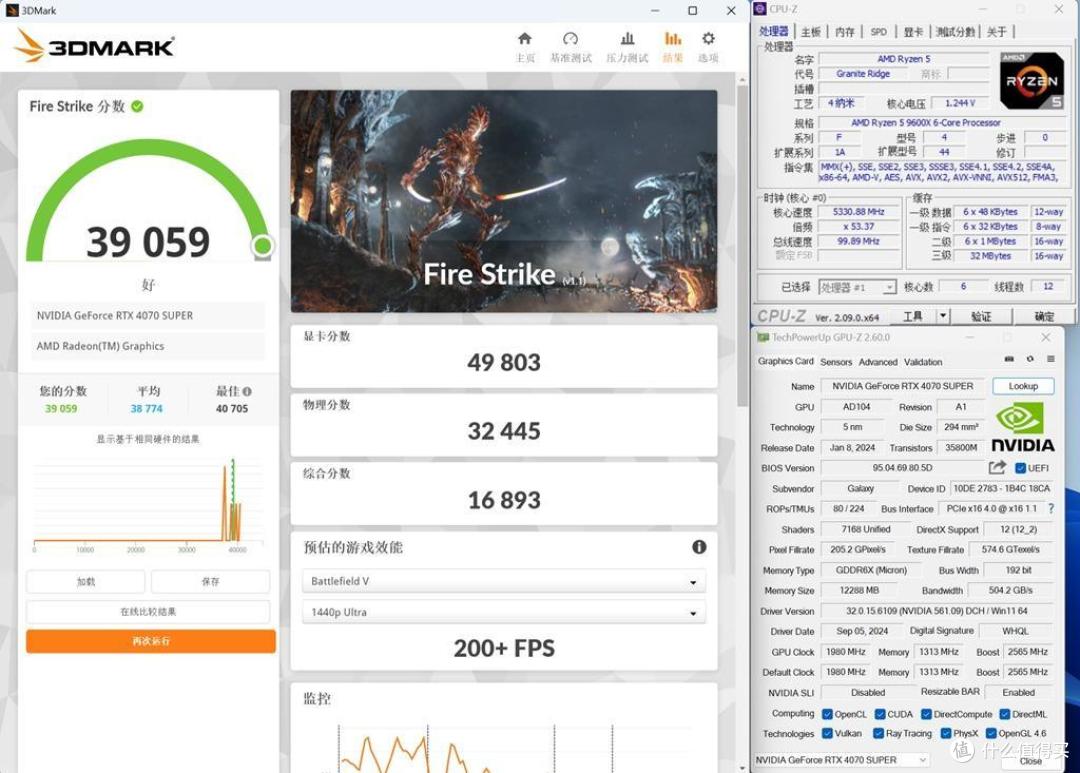Click the 保存 save button
The width and height of the screenshot is (1080, 773).
point(210,582)
